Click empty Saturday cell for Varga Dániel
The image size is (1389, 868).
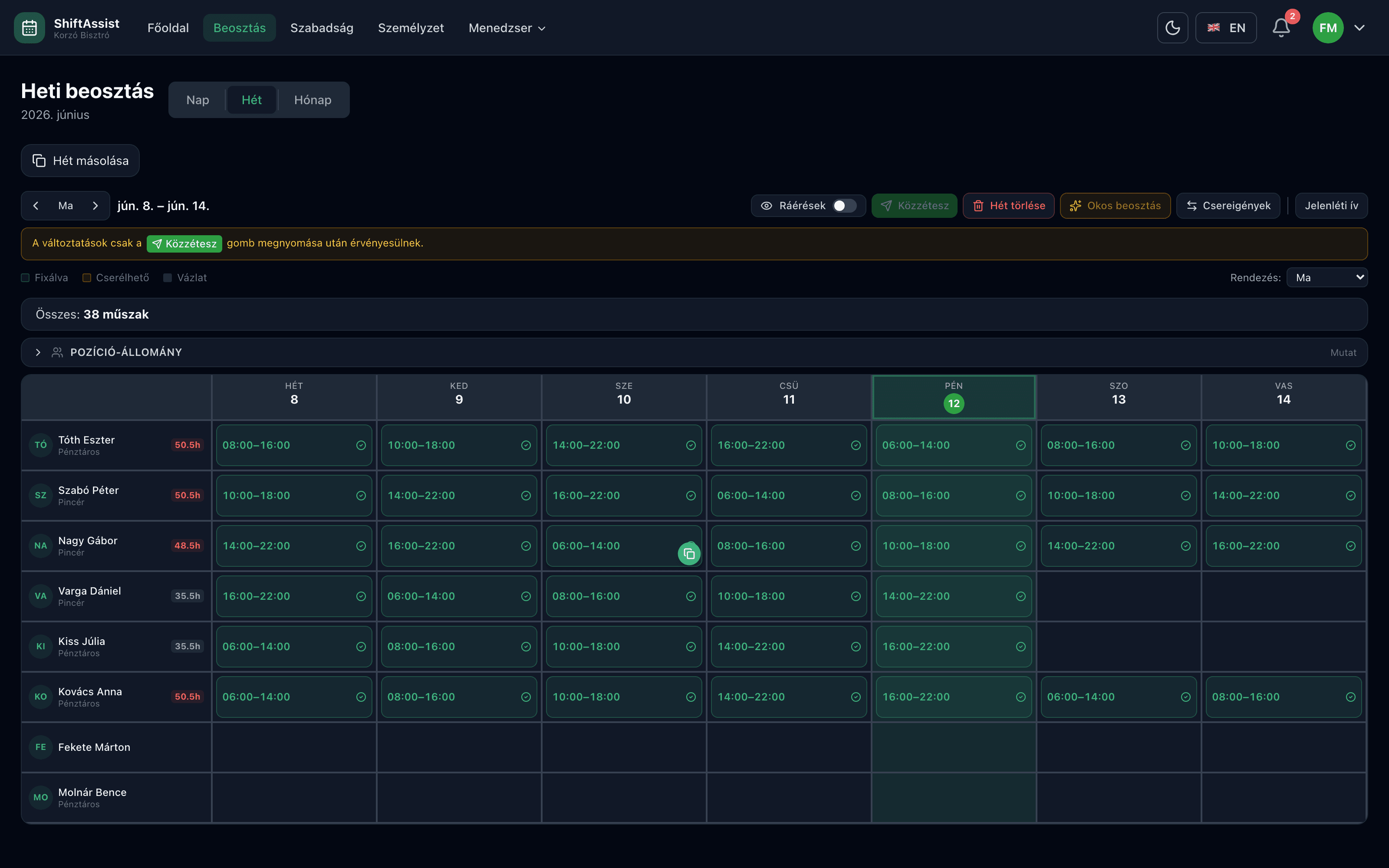point(1119,596)
